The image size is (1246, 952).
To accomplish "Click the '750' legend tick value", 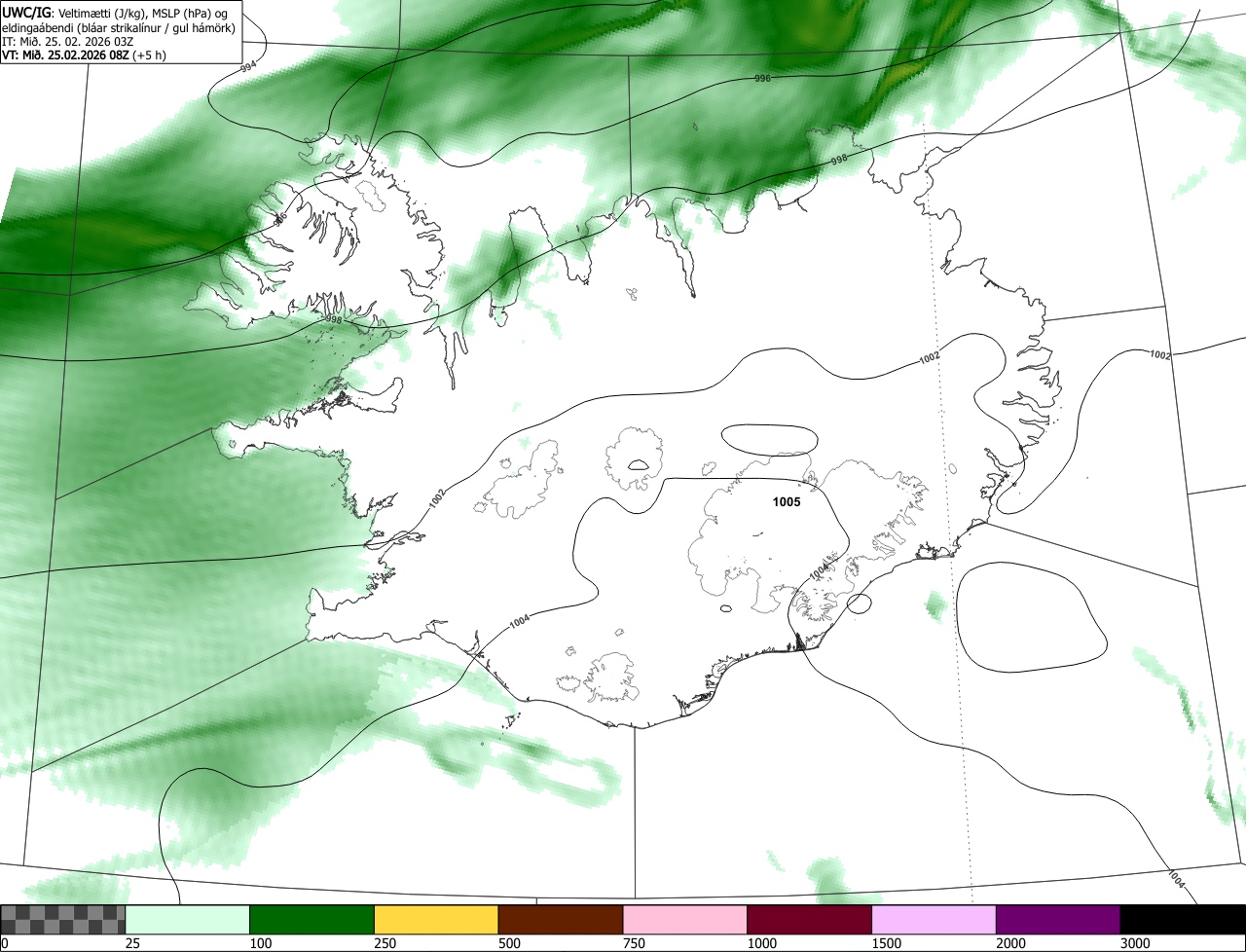I will point(634,943).
